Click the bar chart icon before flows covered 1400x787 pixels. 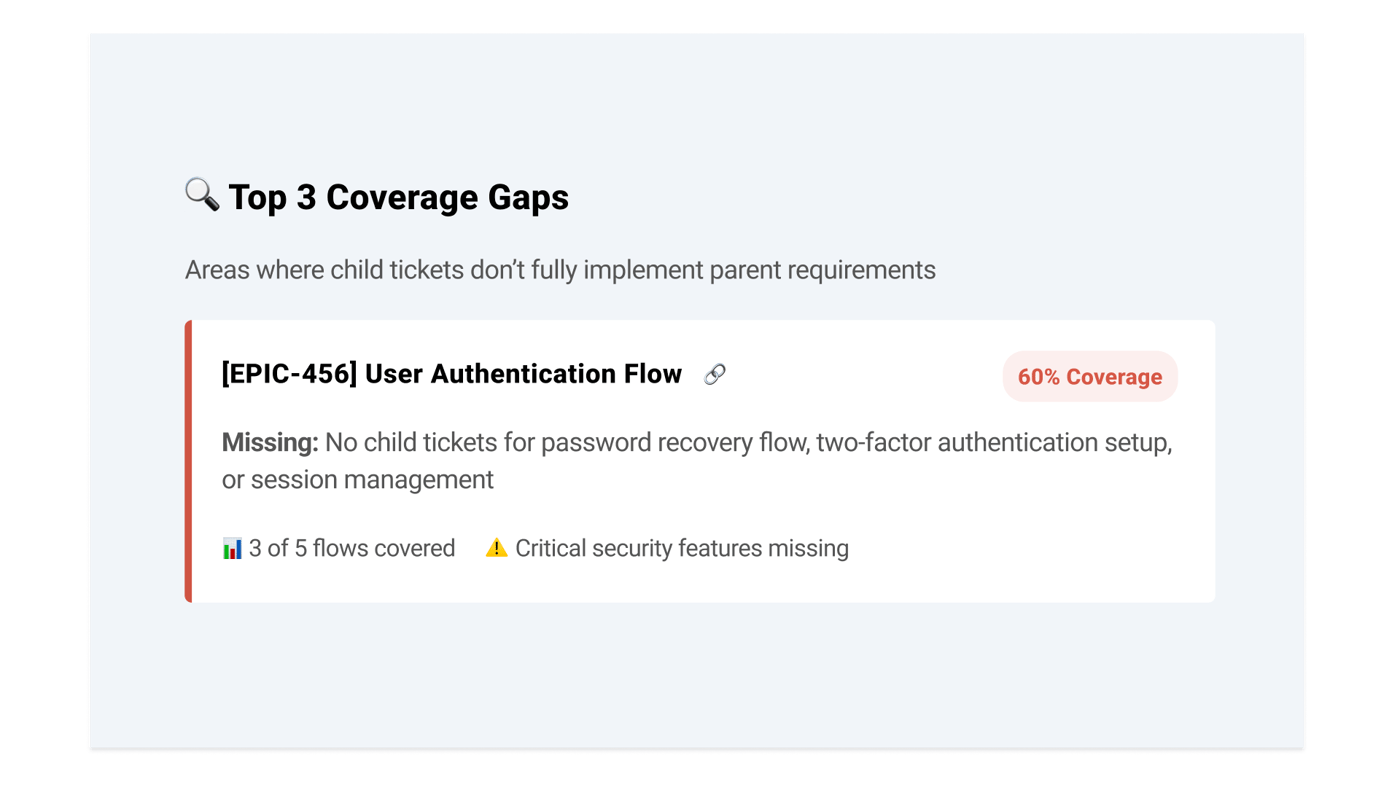(x=232, y=548)
